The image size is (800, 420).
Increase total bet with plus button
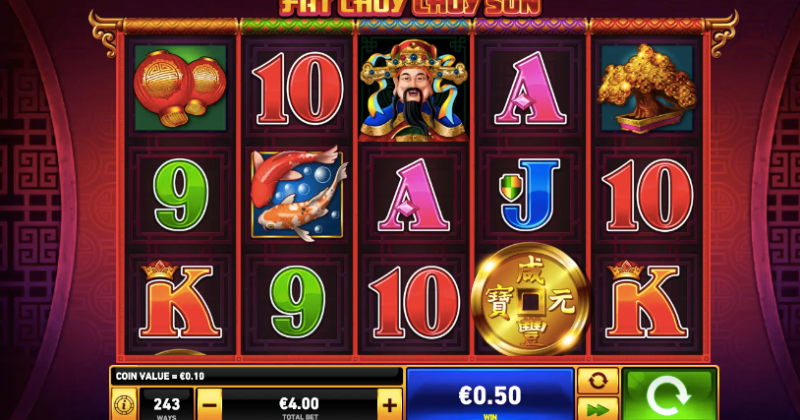(x=389, y=405)
